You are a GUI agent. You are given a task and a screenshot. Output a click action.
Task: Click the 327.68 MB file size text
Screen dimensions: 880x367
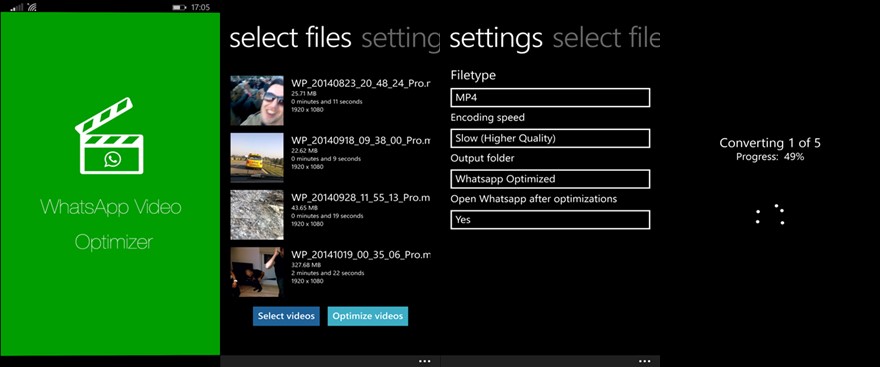click(x=306, y=265)
